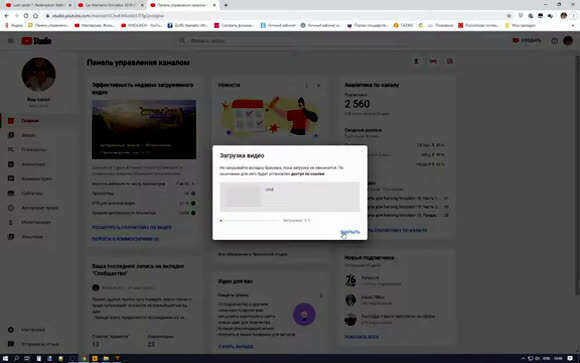
Task: Close the active YouTube Studio browser tab
Action: point(214,5)
